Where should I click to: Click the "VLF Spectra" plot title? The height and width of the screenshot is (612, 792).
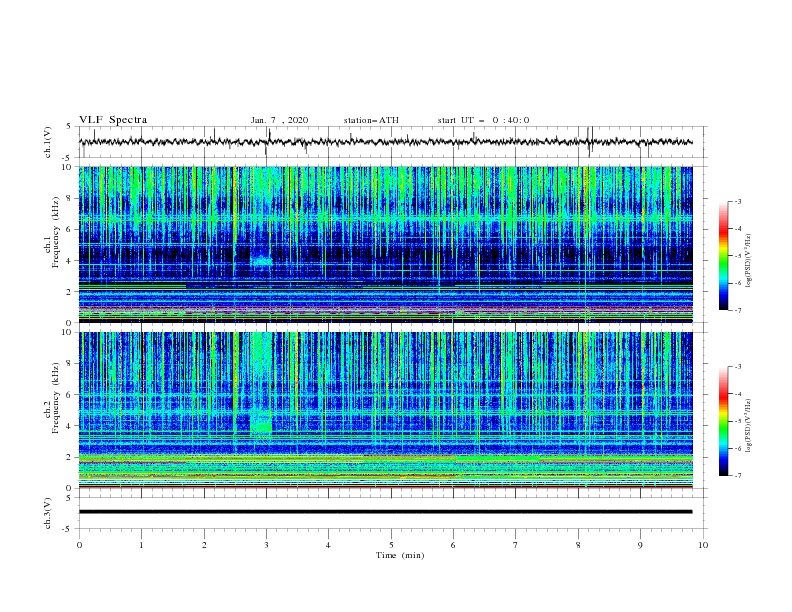click(x=113, y=120)
